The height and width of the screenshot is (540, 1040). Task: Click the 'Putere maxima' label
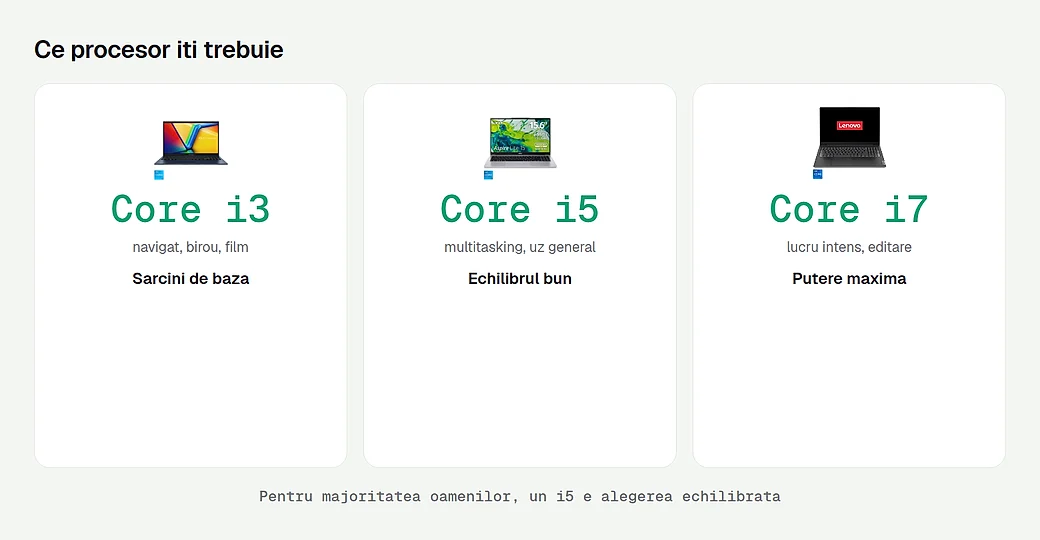(x=849, y=279)
